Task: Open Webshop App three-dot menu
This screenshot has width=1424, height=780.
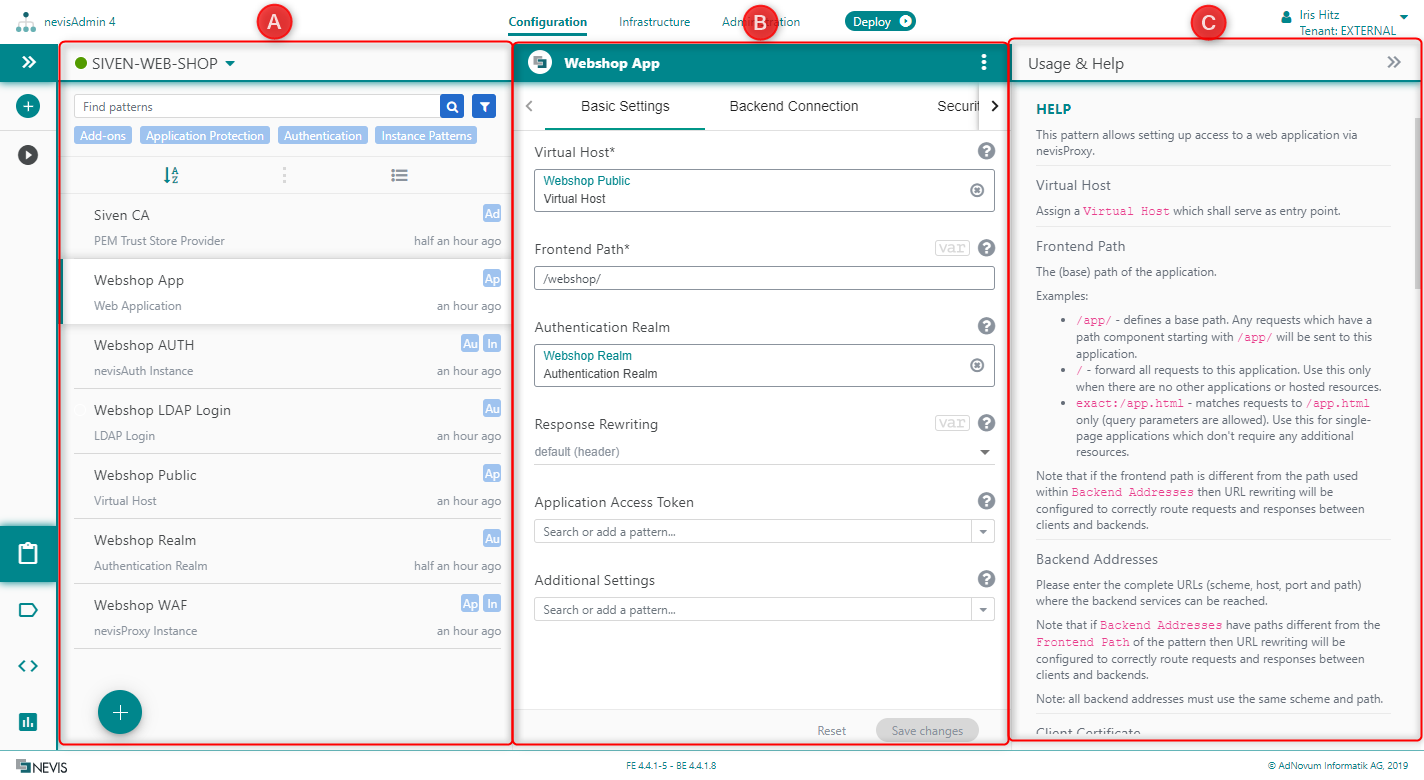Action: point(984,62)
